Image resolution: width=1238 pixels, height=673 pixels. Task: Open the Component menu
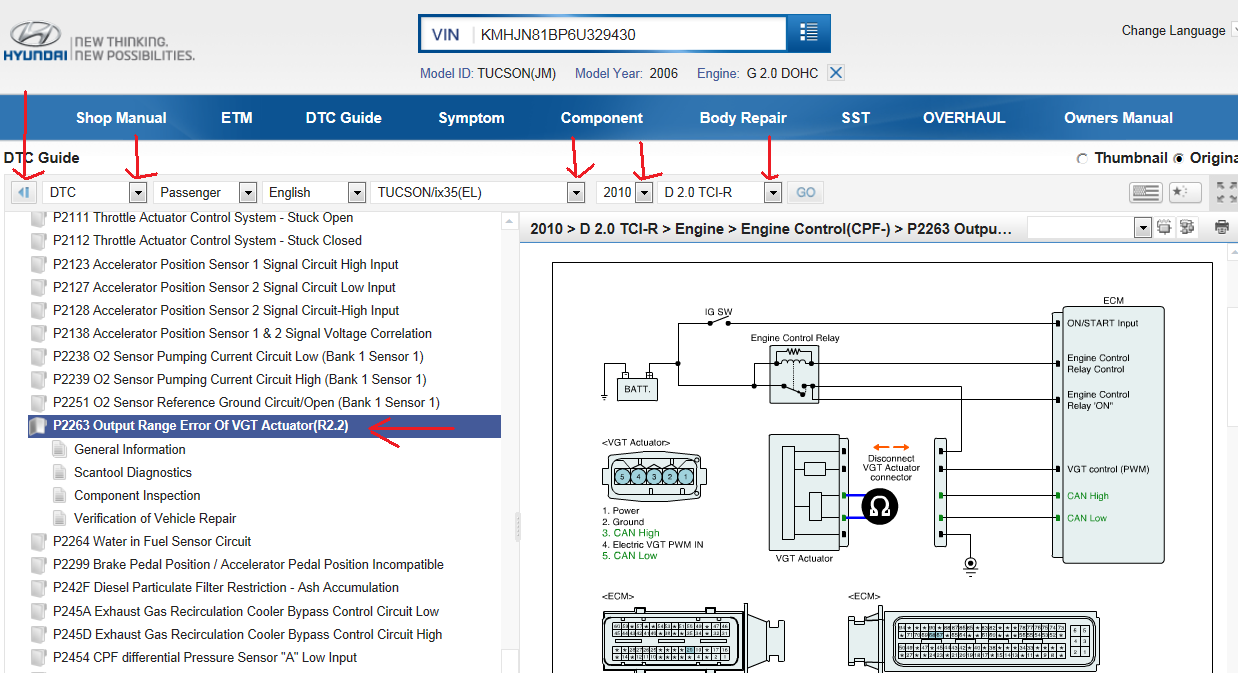602,118
